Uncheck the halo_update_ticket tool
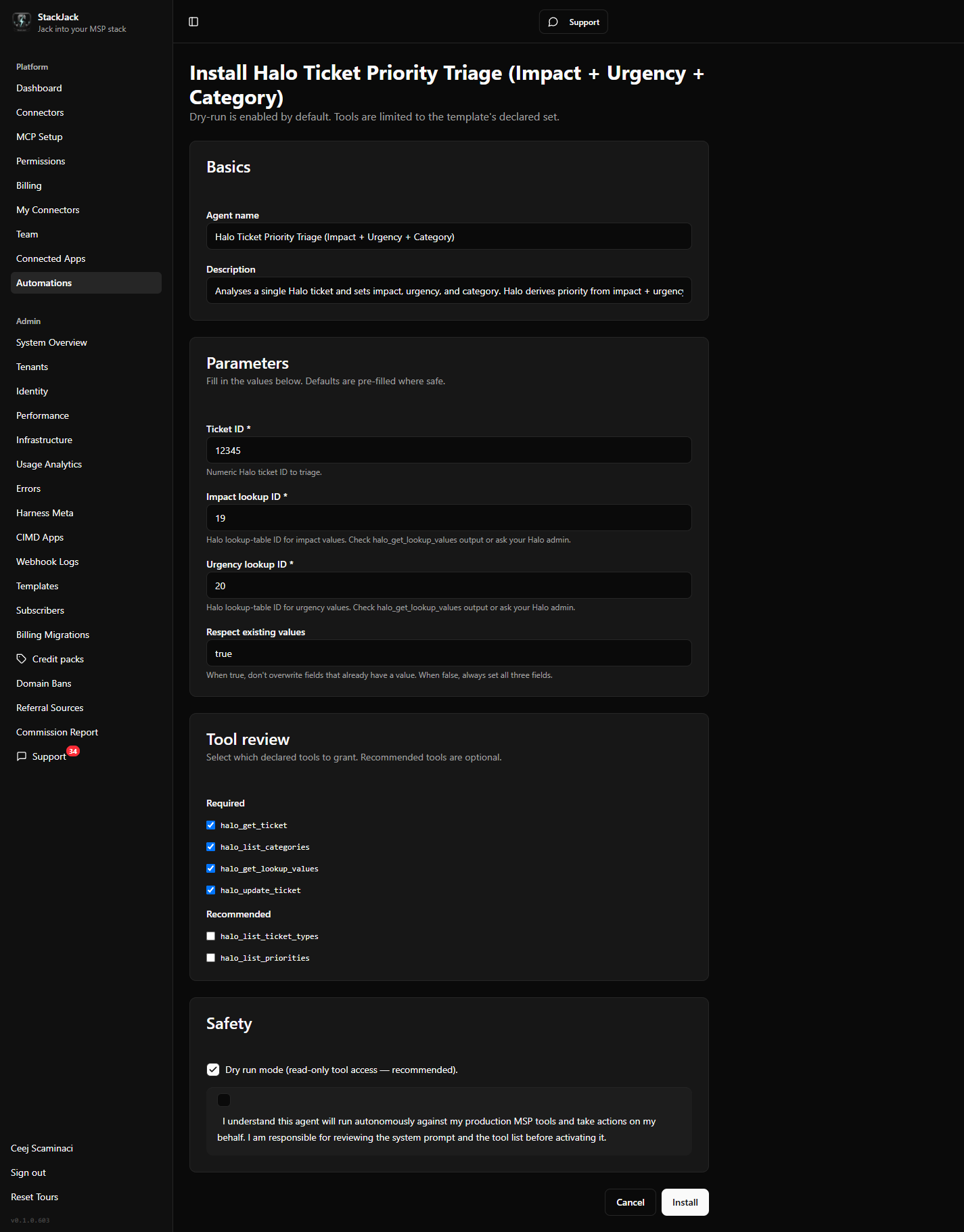Screen dimensions: 964x1232 pyautogui.click(x=211, y=890)
